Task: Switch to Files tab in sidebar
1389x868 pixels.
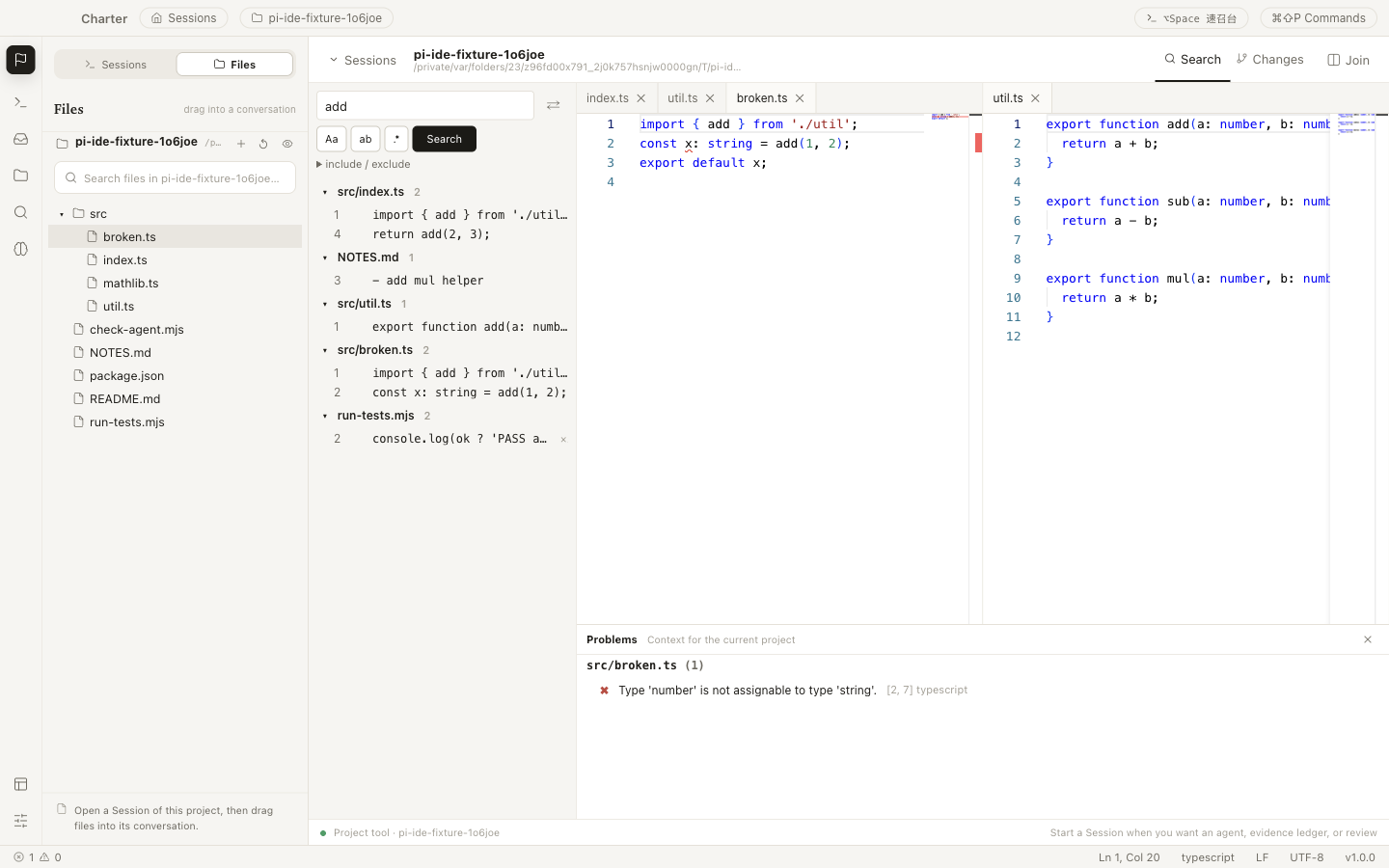Action: 234,65
